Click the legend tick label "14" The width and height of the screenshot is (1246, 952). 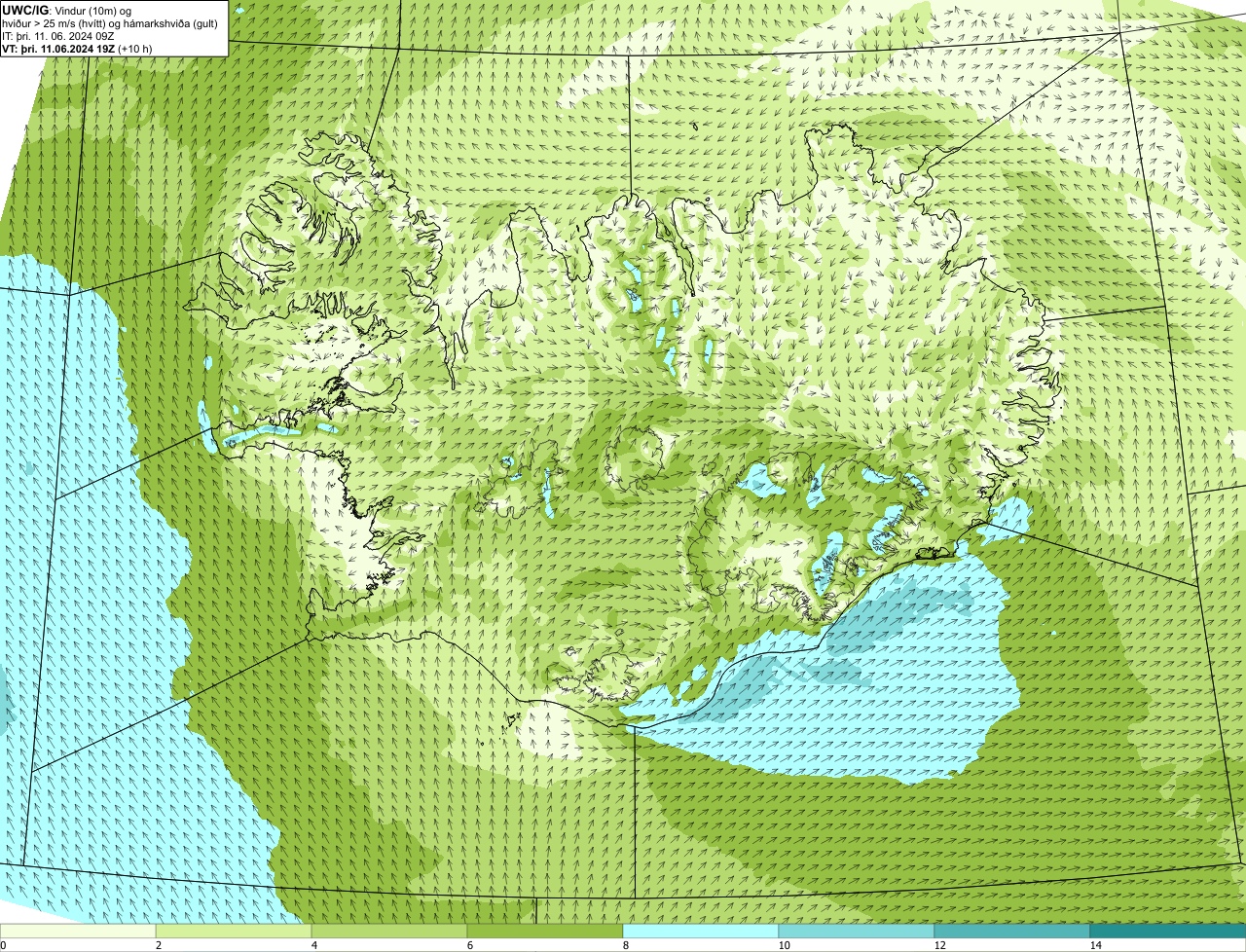[1095, 945]
